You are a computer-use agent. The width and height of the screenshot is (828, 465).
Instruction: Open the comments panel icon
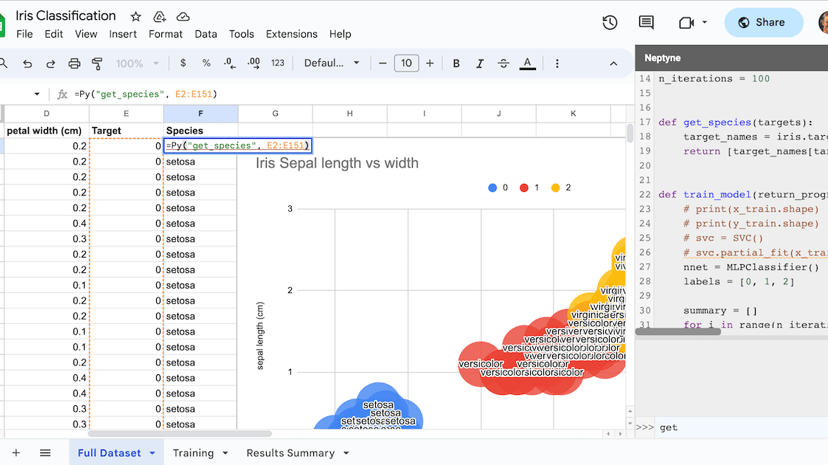coord(646,23)
